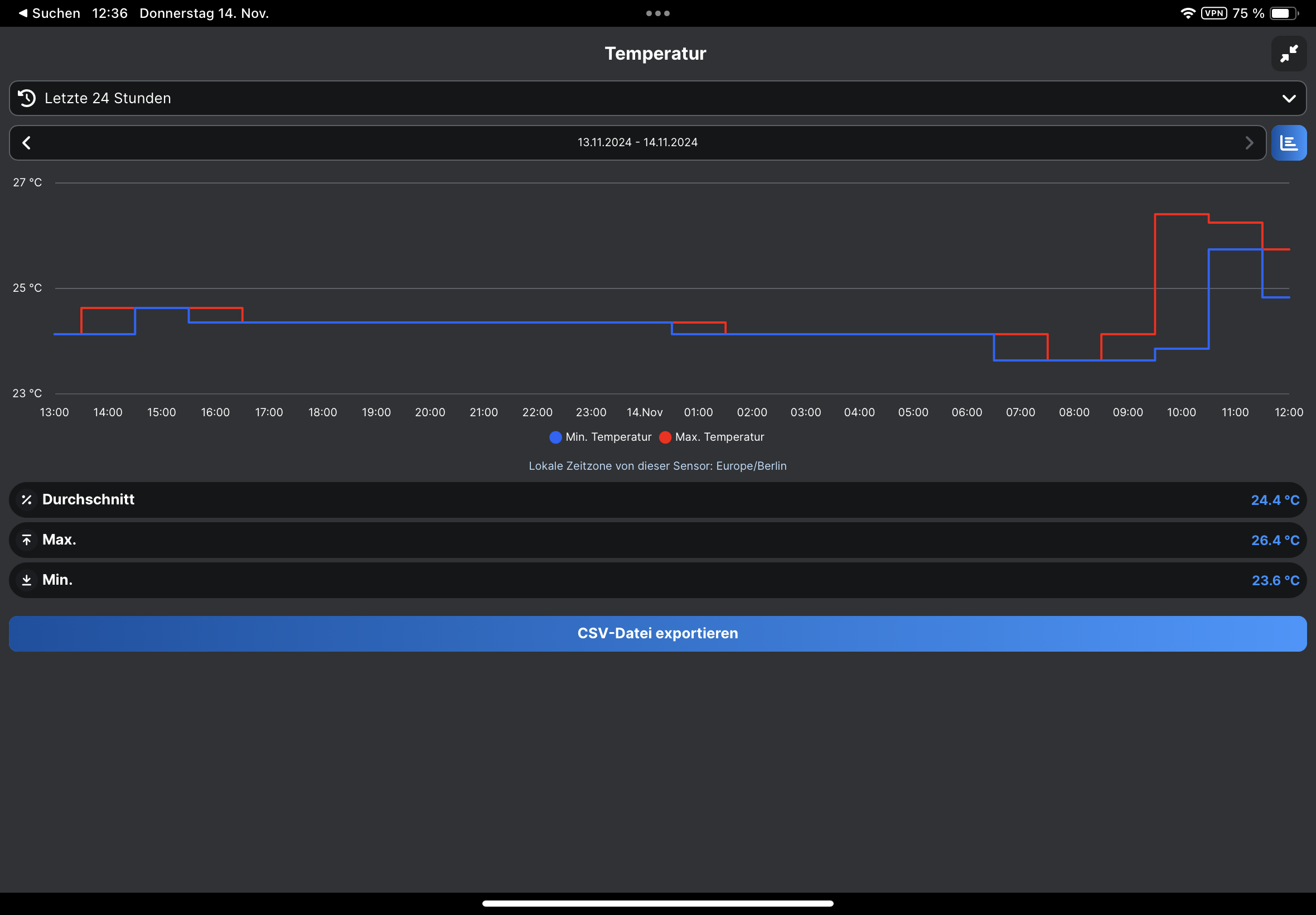Click the blue Min. Temperatur legend dot
The height and width of the screenshot is (915, 1316).
click(555, 437)
